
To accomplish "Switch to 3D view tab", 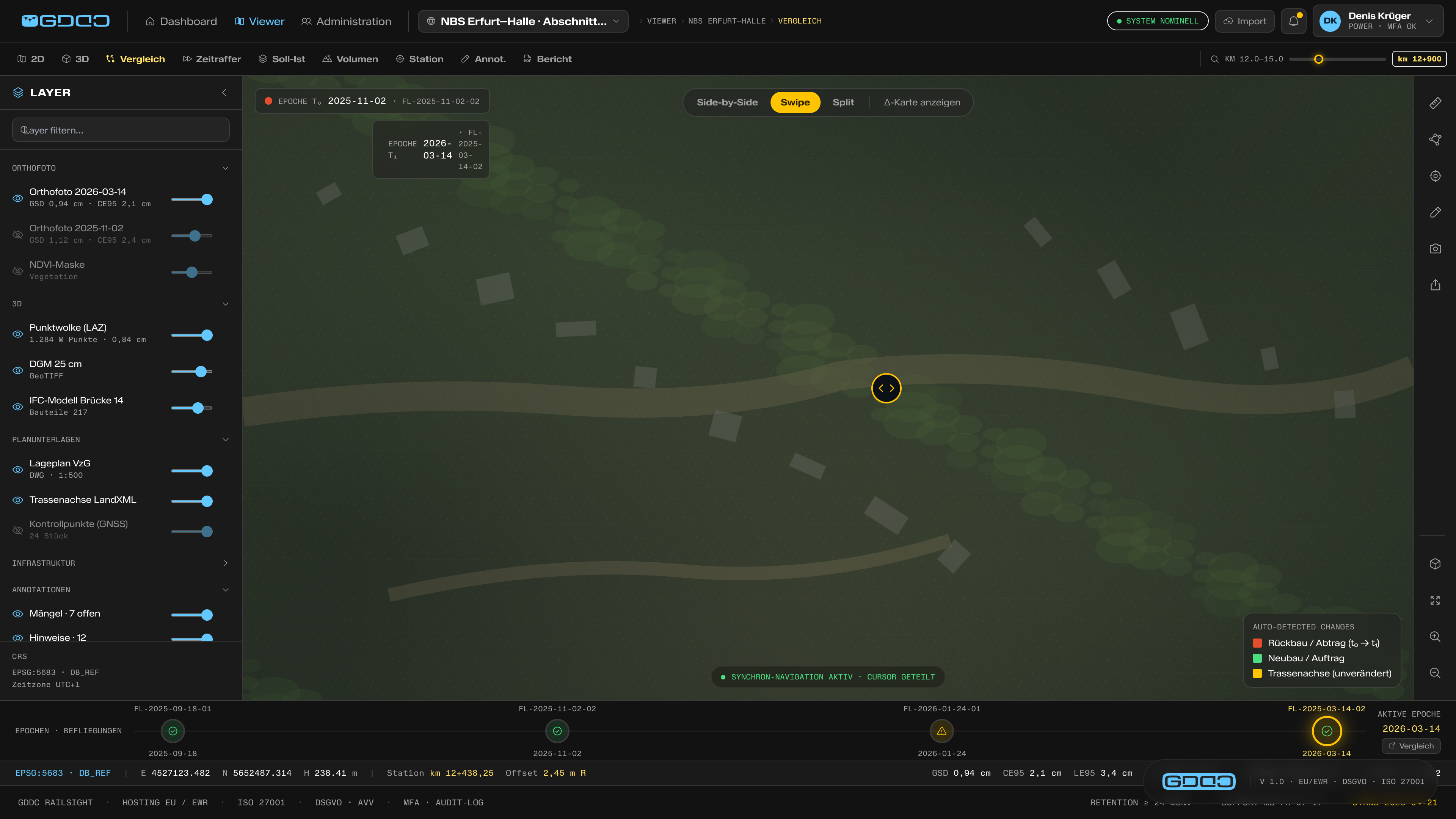I will click(x=75, y=59).
